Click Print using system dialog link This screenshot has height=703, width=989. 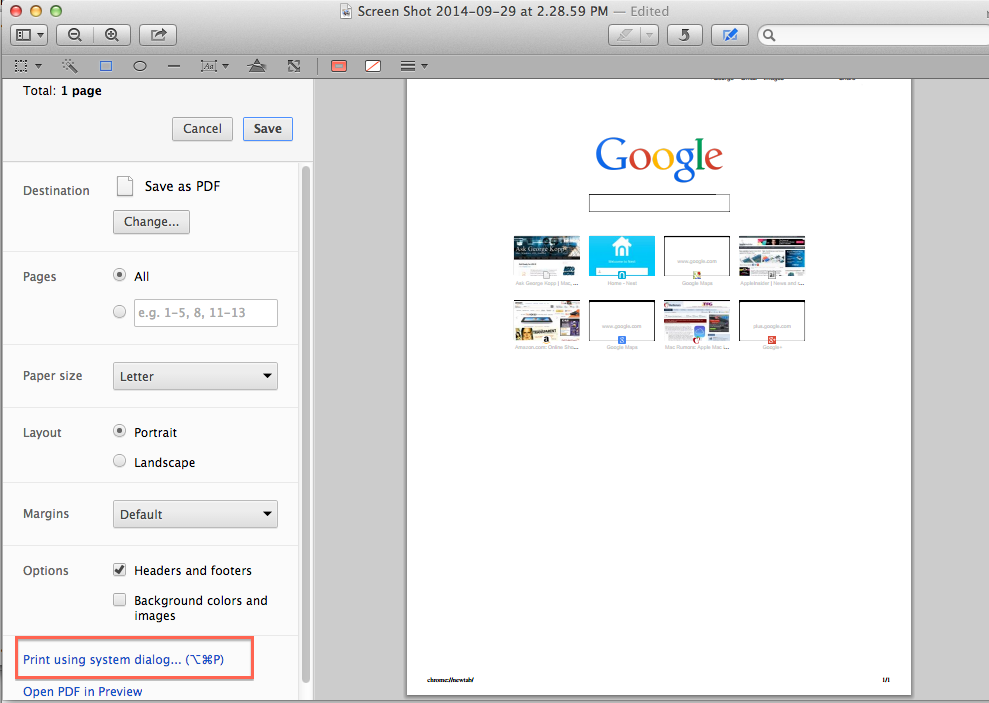124,659
